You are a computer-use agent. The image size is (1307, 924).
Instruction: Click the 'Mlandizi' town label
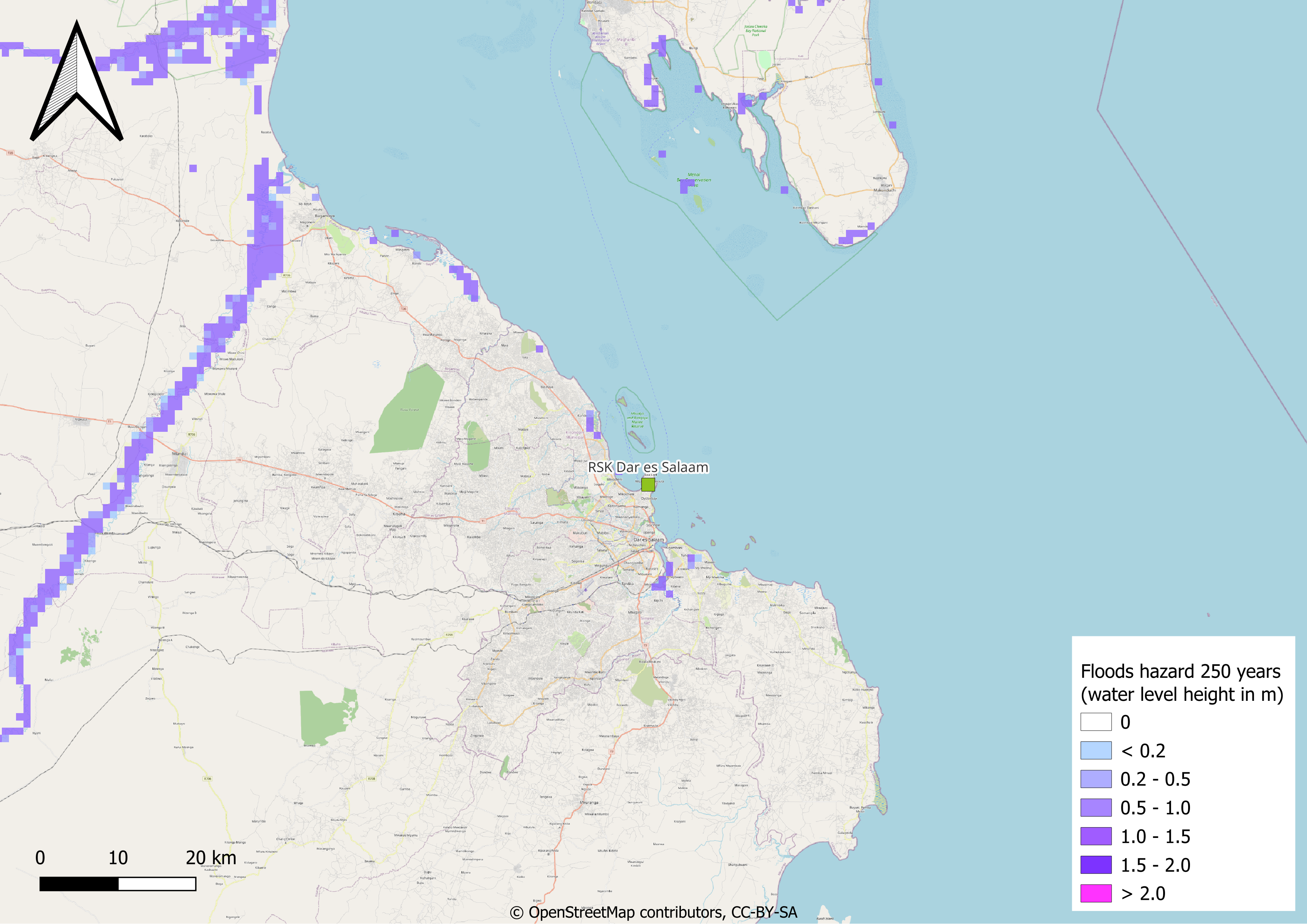pyautogui.click(x=180, y=453)
